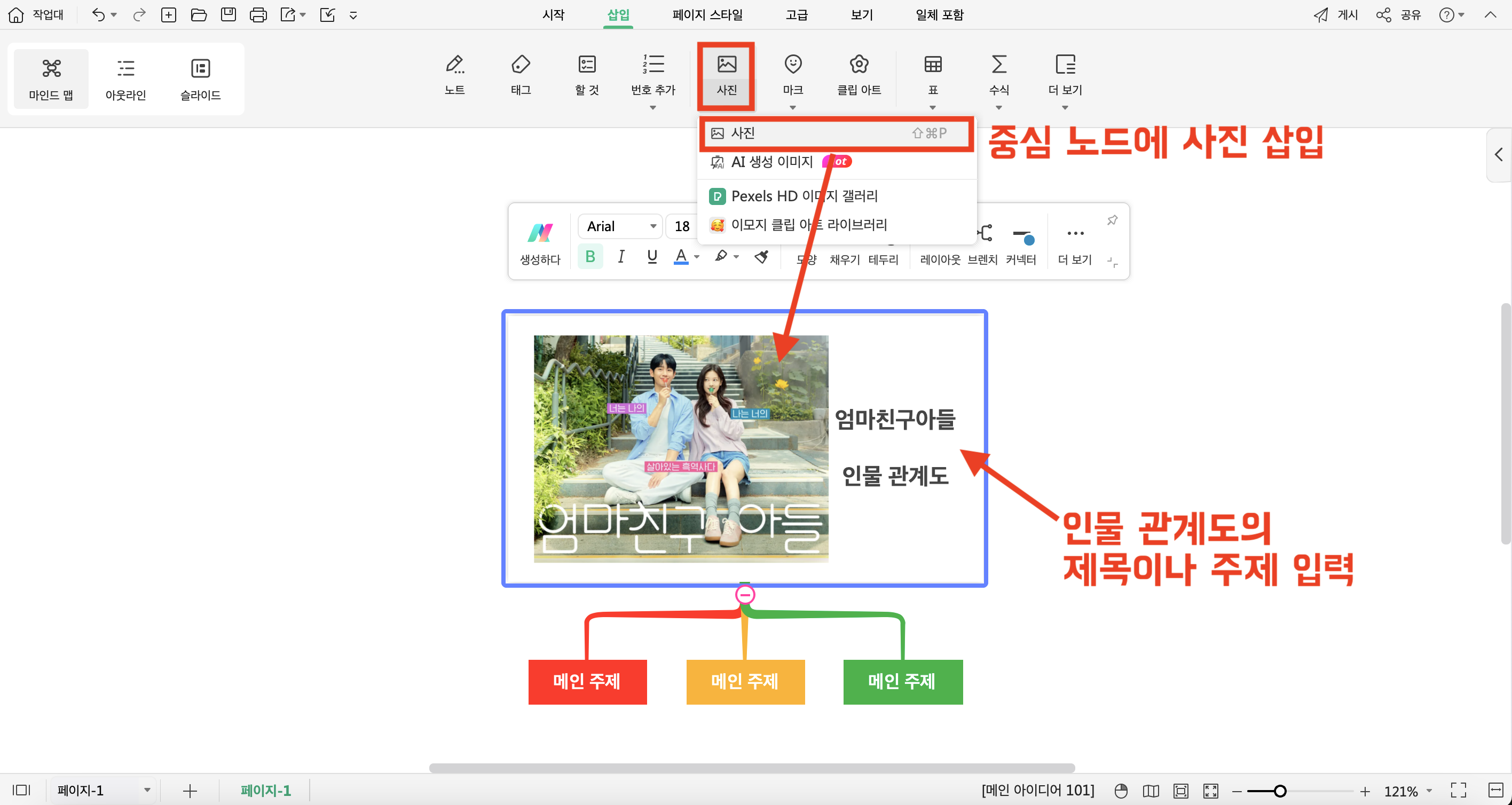Open the 마크 marker tool

793,81
